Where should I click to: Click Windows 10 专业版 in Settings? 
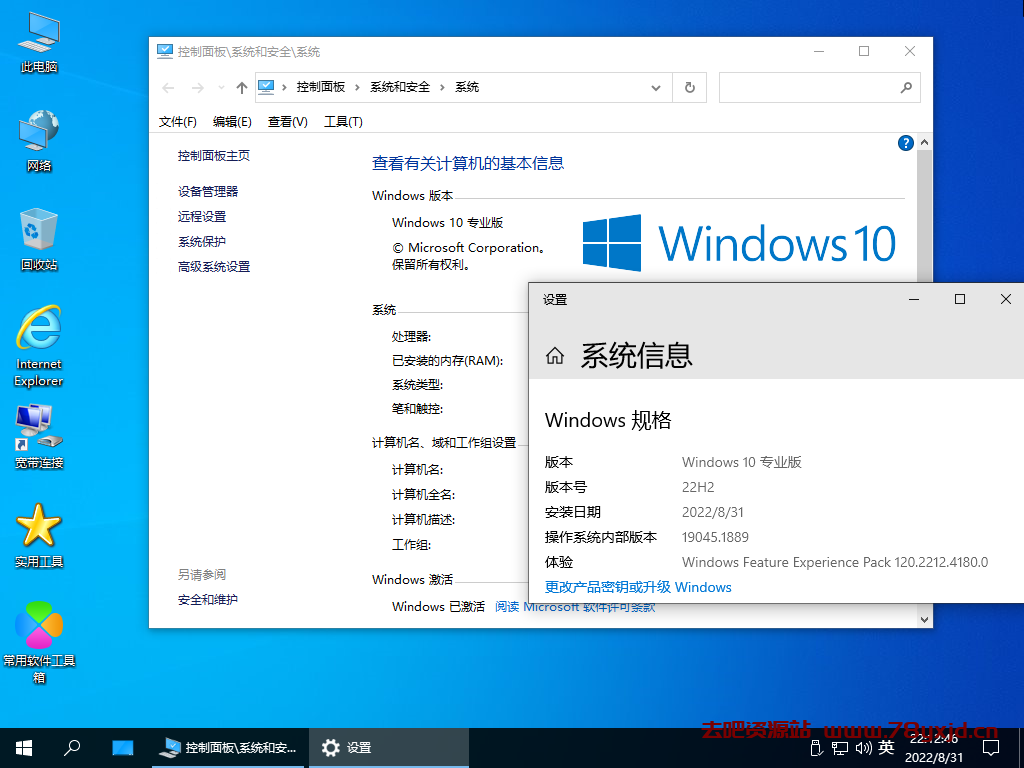point(742,462)
